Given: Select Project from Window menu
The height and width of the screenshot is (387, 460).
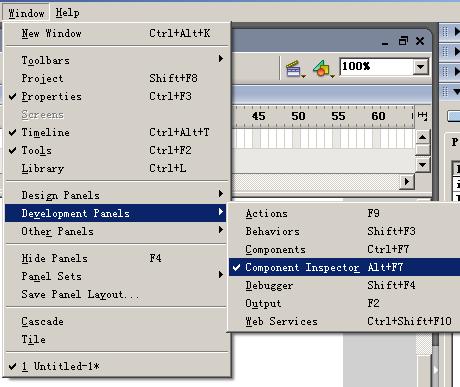Looking at the screenshot, I should tap(117, 78).
